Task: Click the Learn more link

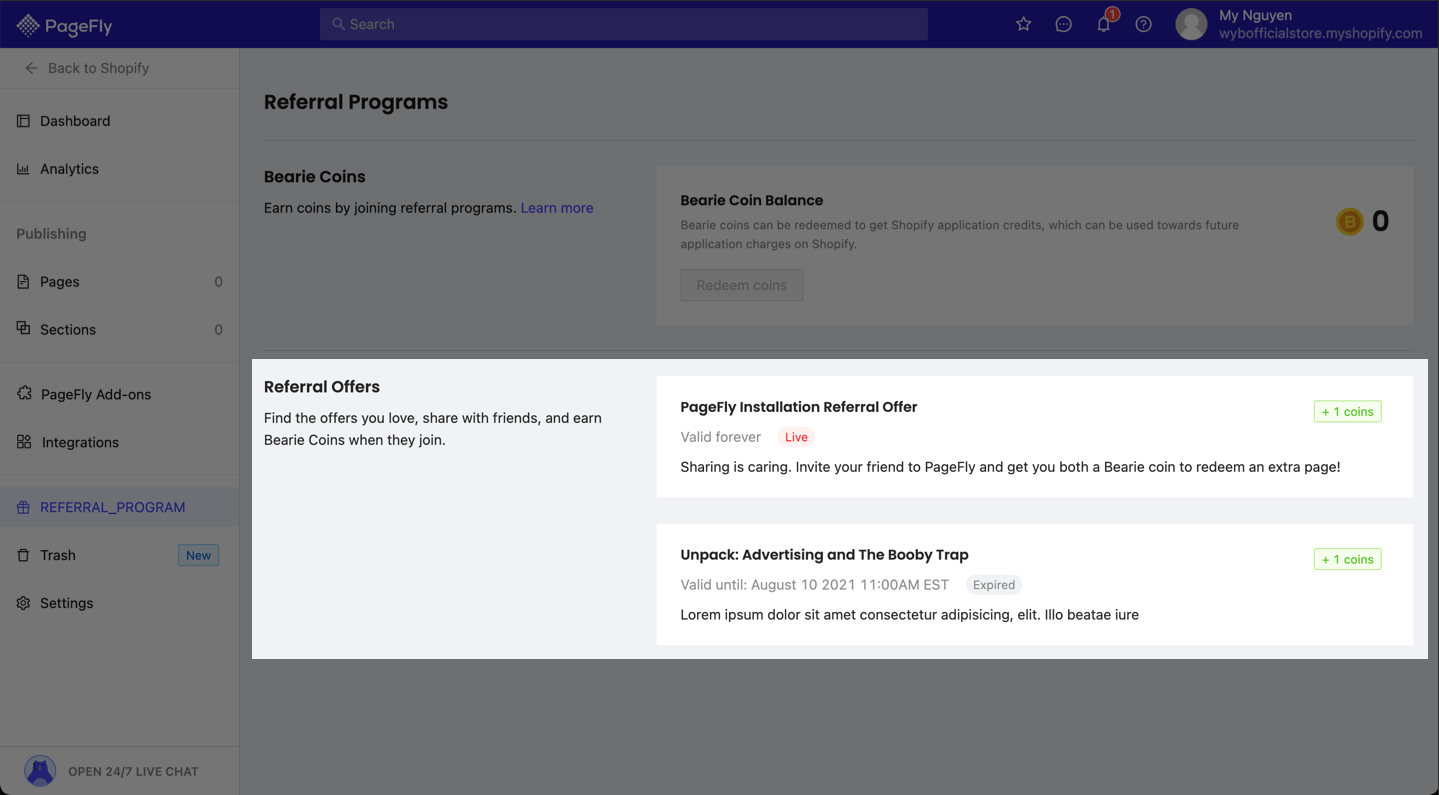Action: 557,208
